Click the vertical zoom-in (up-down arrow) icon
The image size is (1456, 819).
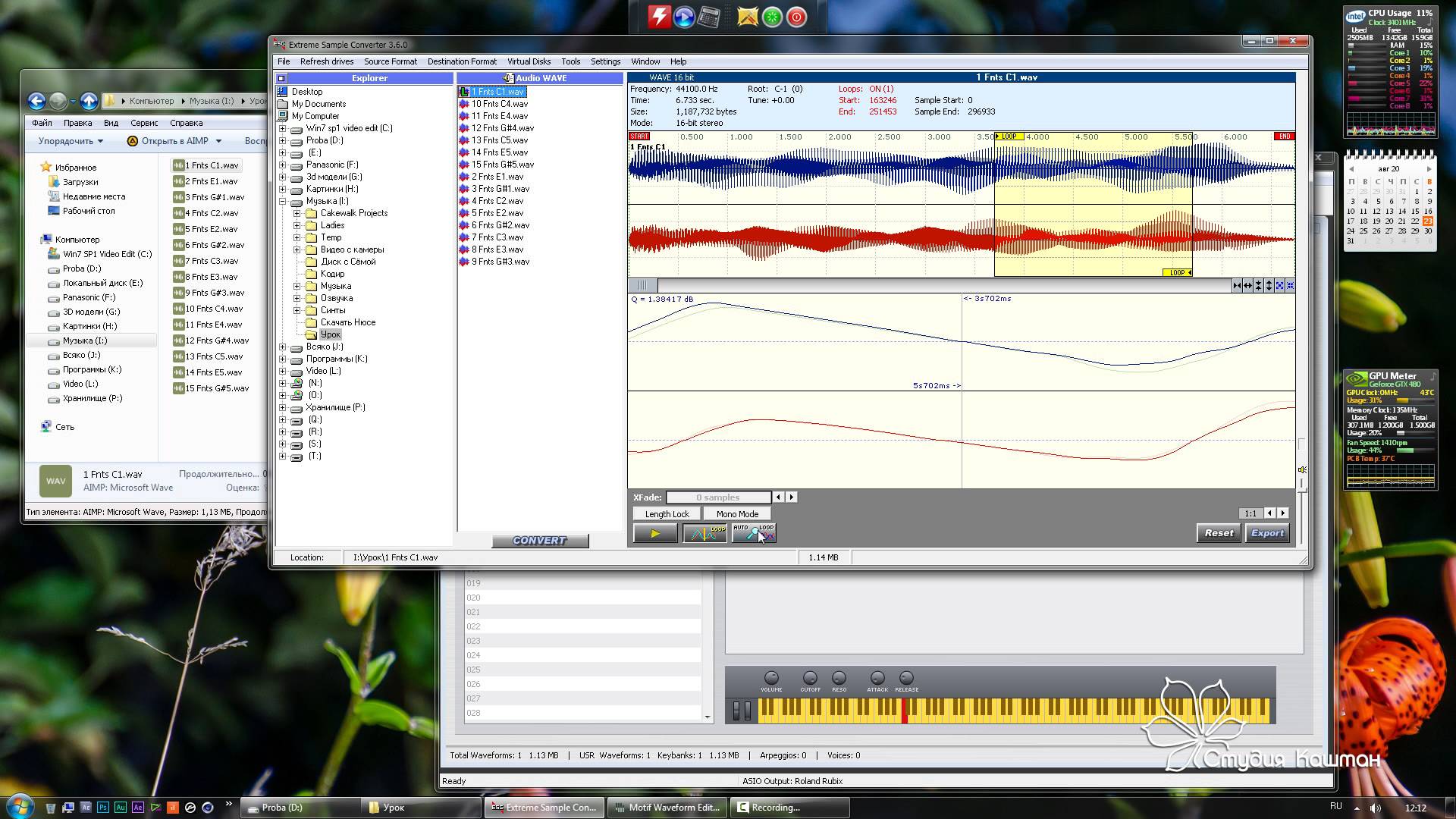point(1269,286)
